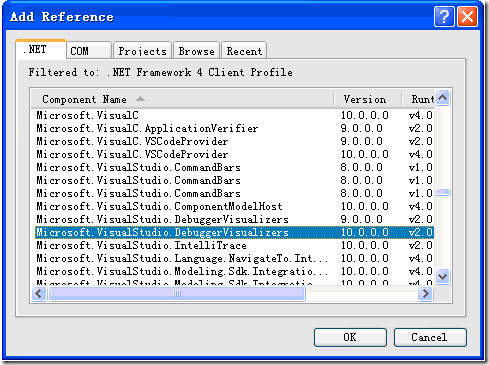Screen dimensions: 489x365
Task: Open the Browse tab
Action: (196, 51)
